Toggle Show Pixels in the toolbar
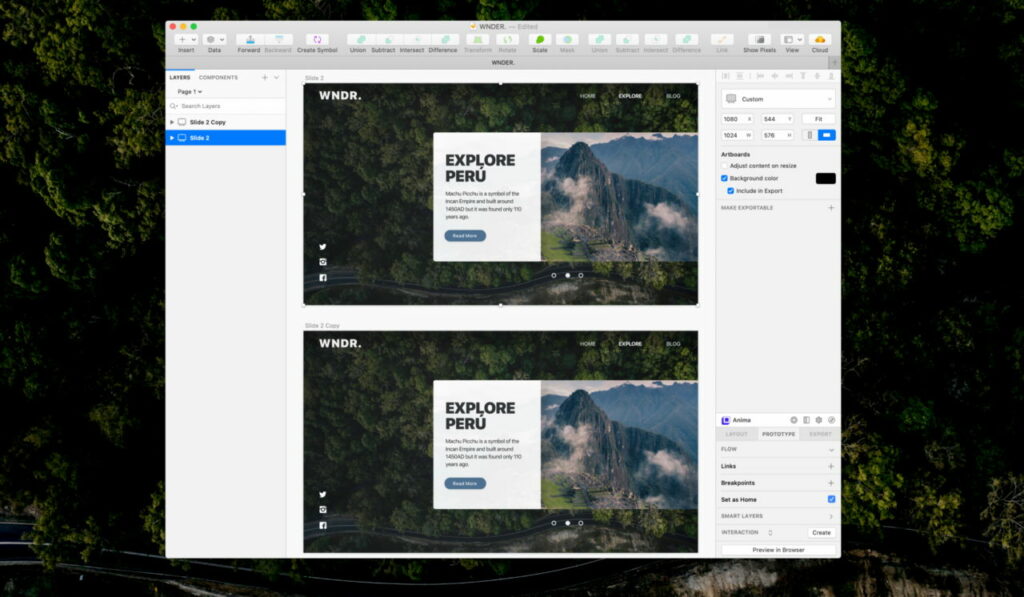 click(759, 40)
